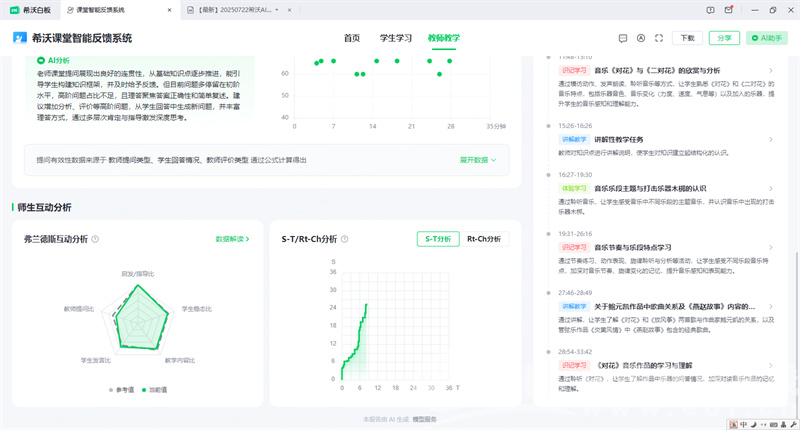Click the 学生稳态比 radar axis label
The width and height of the screenshot is (800, 430).
click(196, 309)
